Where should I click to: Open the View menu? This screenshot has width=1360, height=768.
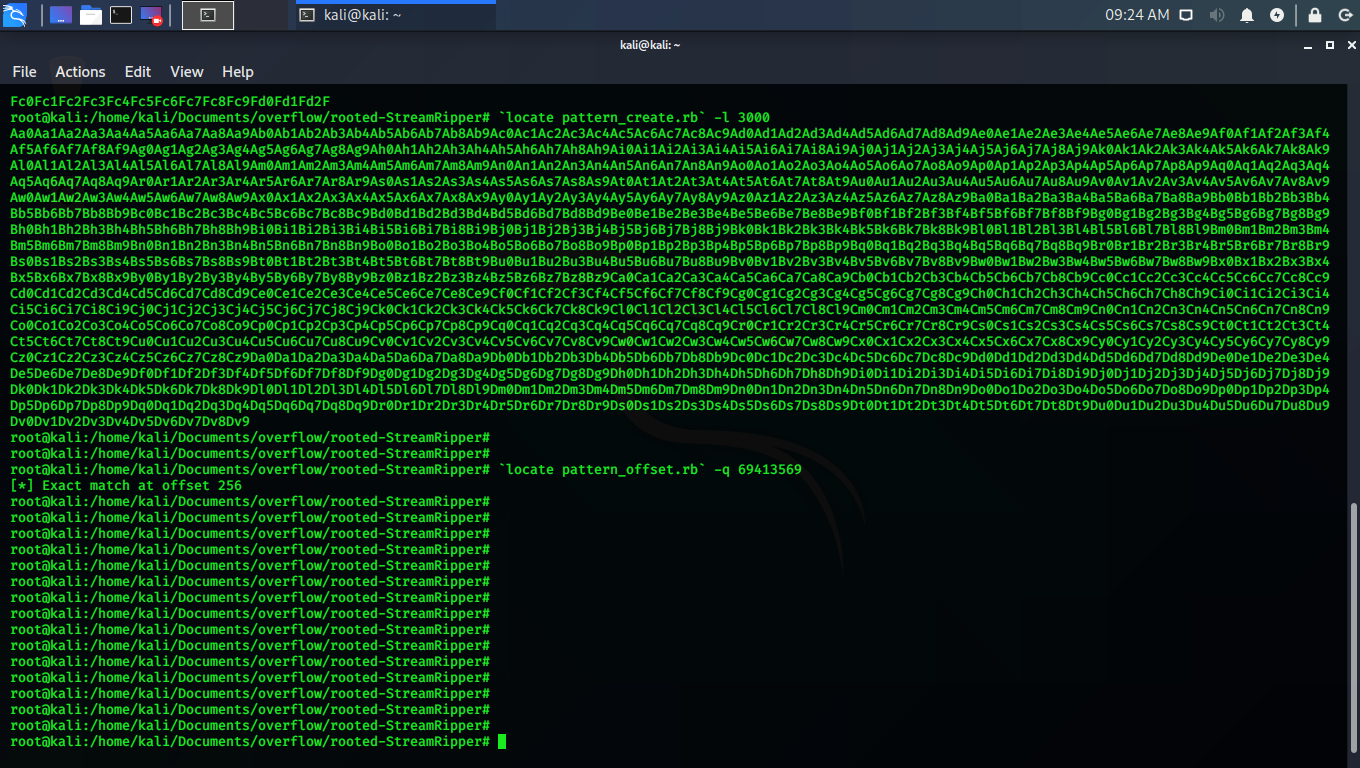[187, 72]
